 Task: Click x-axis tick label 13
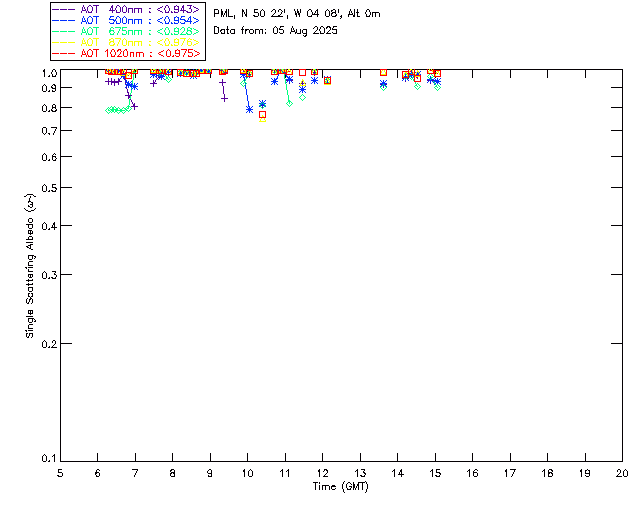pyautogui.click(x=360, y=473)
